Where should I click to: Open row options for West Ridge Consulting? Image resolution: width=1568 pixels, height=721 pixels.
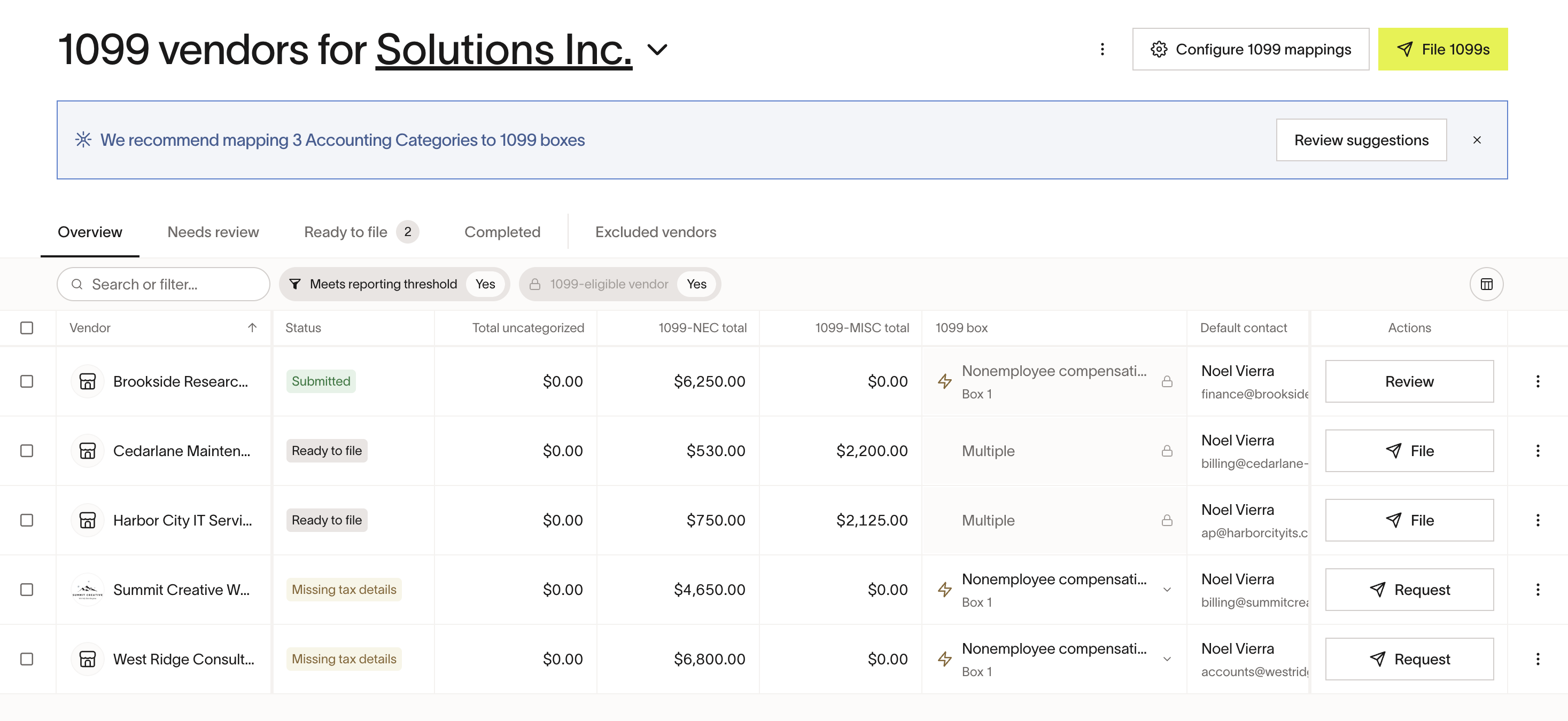pyautogui.click(x=1537, y=659)
